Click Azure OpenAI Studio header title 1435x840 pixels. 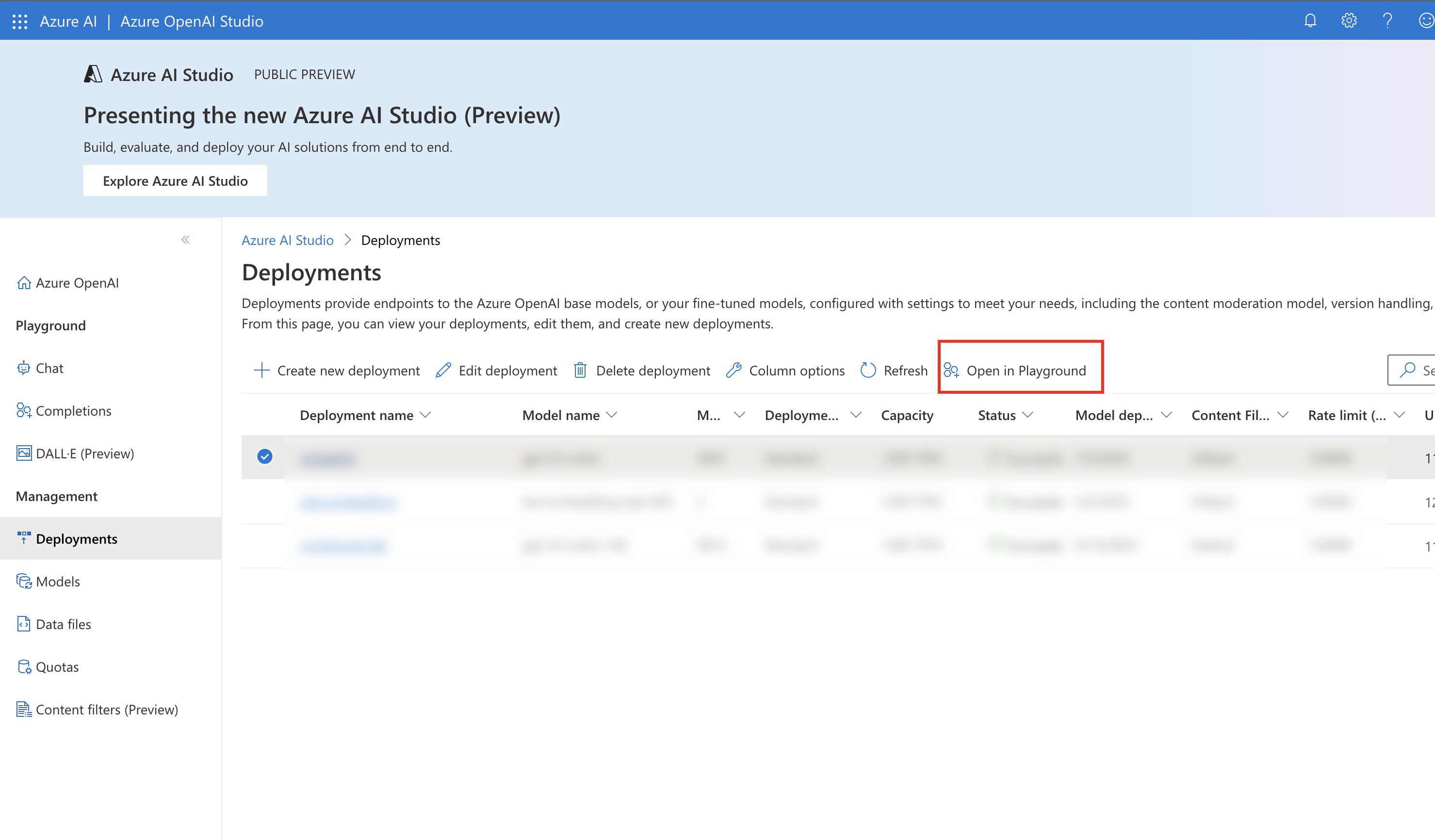point(192,21)
